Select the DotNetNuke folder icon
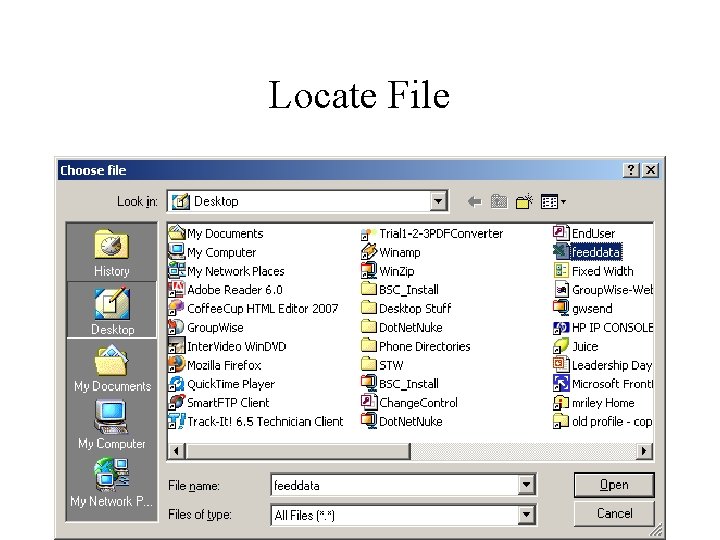 click(x=368, y=326)
